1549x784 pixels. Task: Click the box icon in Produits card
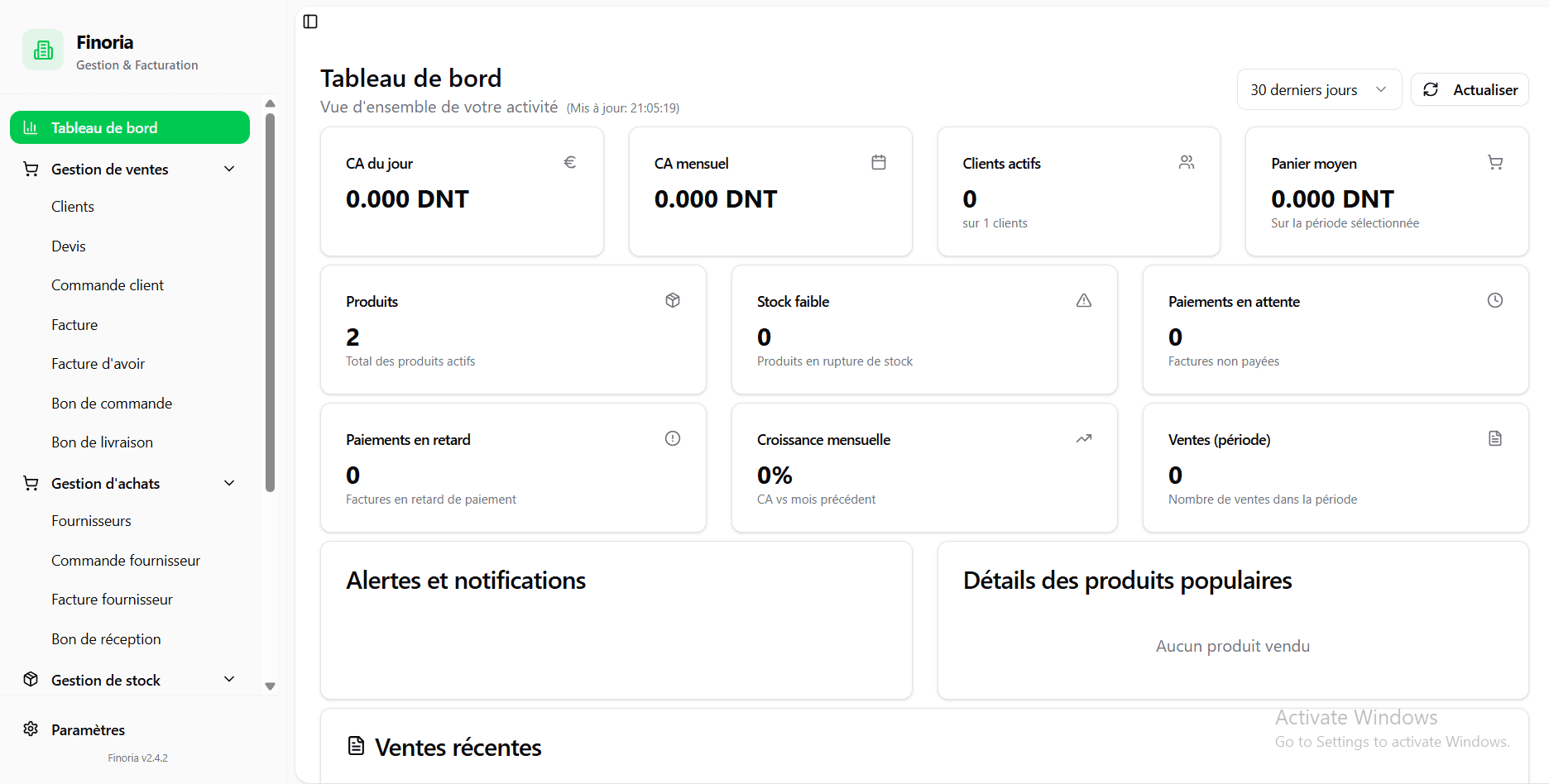pyautogui.click(x=673, y=300)
